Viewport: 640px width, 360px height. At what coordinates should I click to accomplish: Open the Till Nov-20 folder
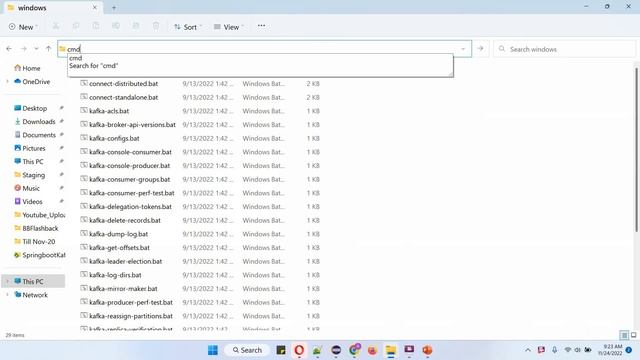(34, 242)
